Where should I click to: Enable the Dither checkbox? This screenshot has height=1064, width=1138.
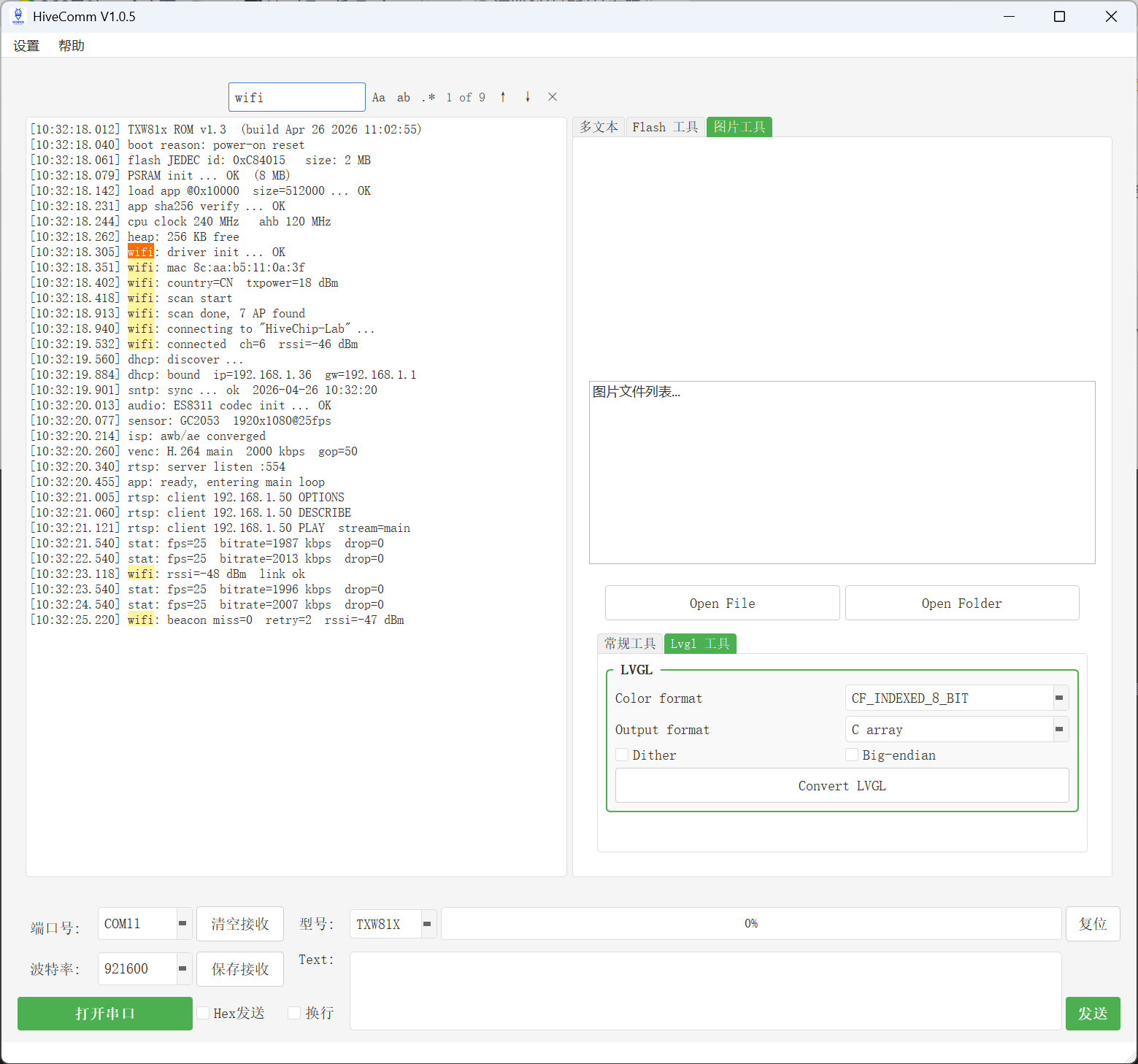(x=622, y=755)
